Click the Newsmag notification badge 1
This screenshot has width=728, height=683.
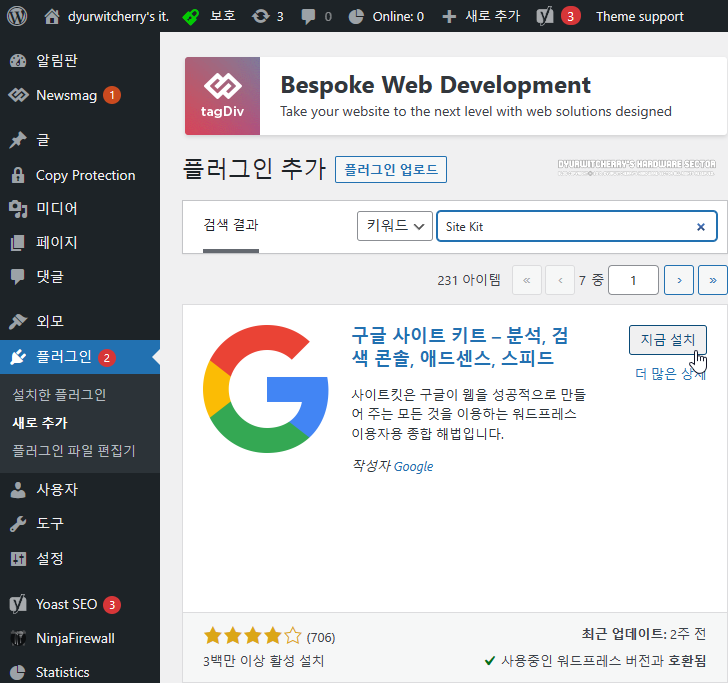coord(112,95)
